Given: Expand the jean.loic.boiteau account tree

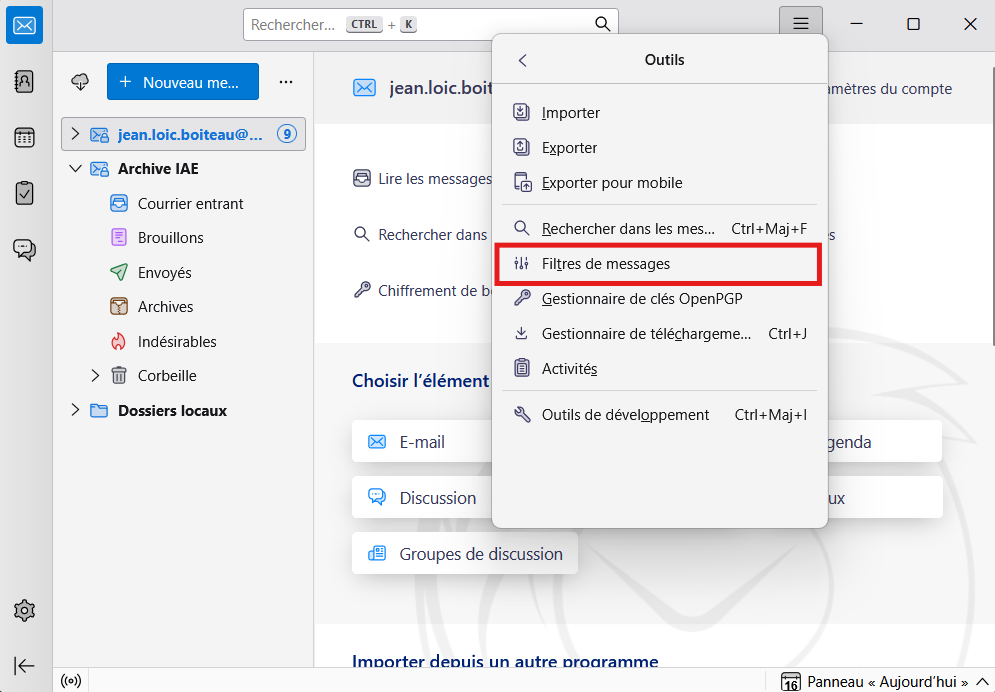Looking at the screenshot, I should click(x=75, y=134).
